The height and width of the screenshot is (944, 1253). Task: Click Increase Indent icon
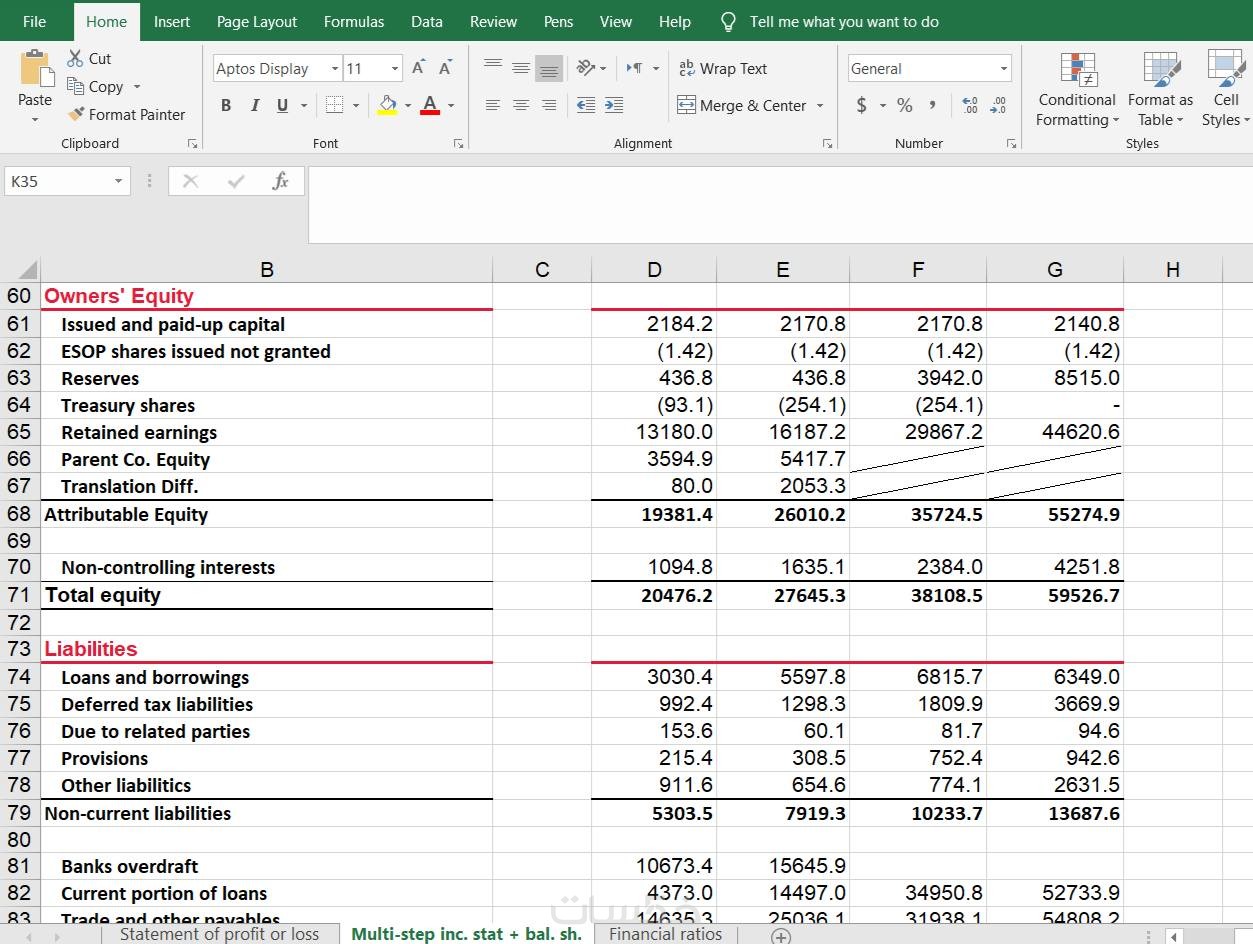point(614,105)
